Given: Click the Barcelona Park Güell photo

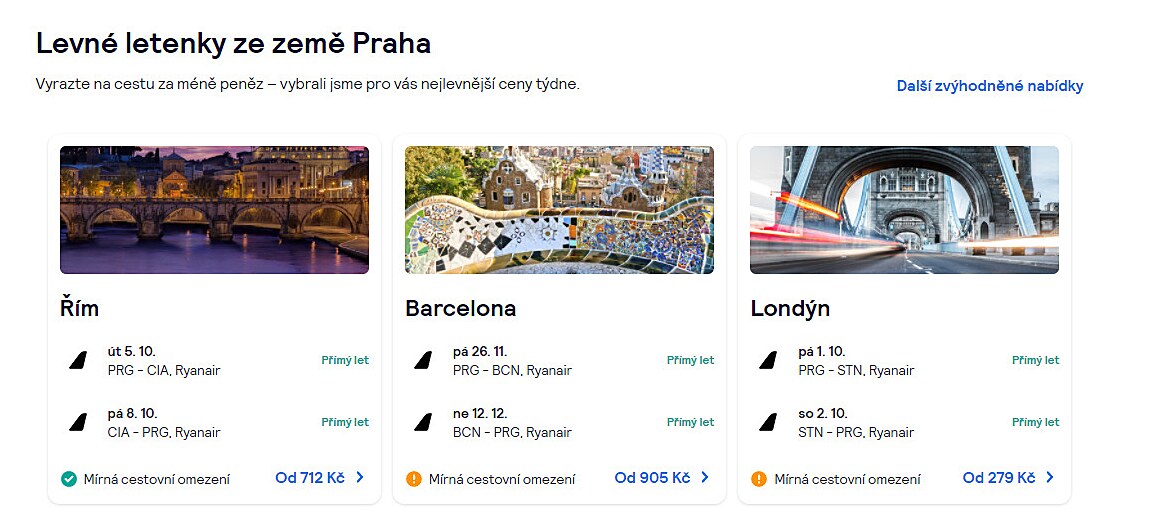Looking at the screenshot, I should pos(559,210).
